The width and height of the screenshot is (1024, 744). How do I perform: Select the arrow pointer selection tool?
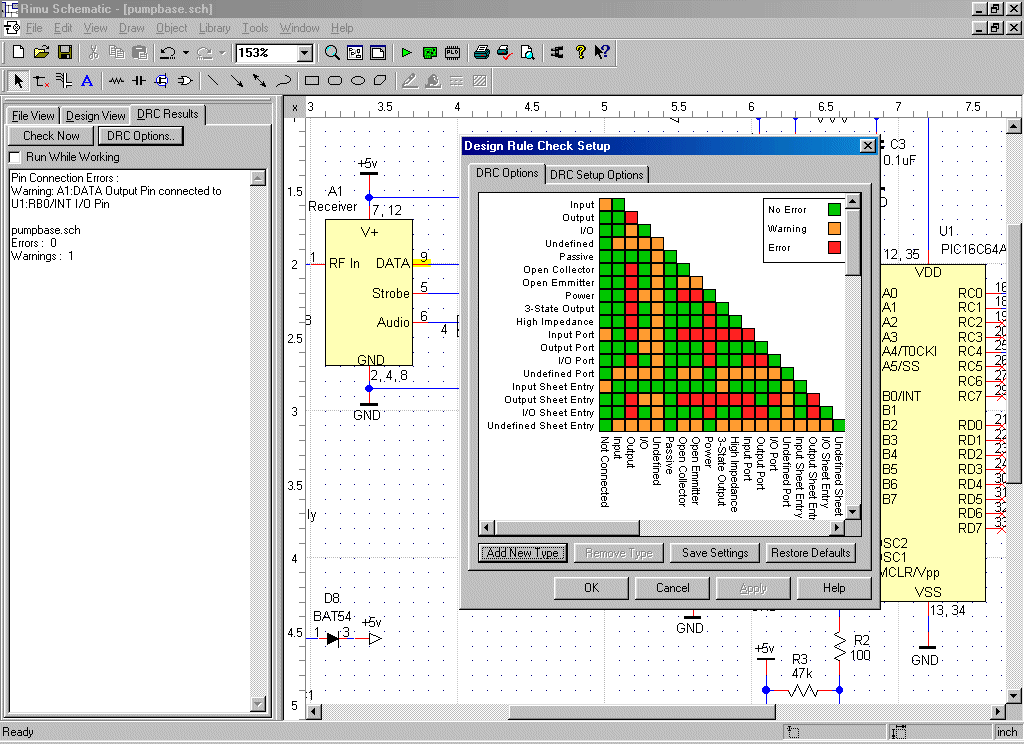18,81
